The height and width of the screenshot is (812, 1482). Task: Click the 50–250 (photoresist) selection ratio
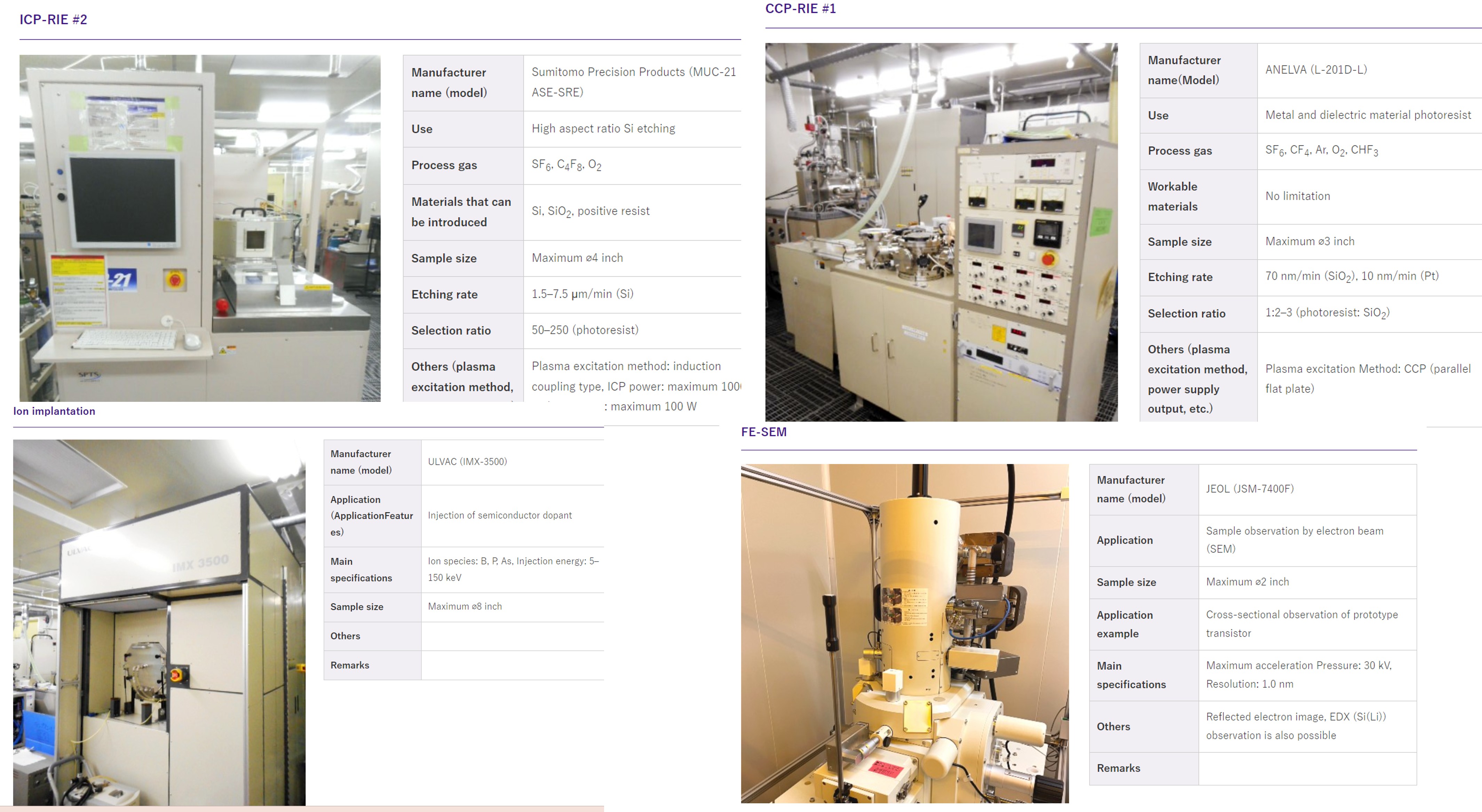pos(632,330)
